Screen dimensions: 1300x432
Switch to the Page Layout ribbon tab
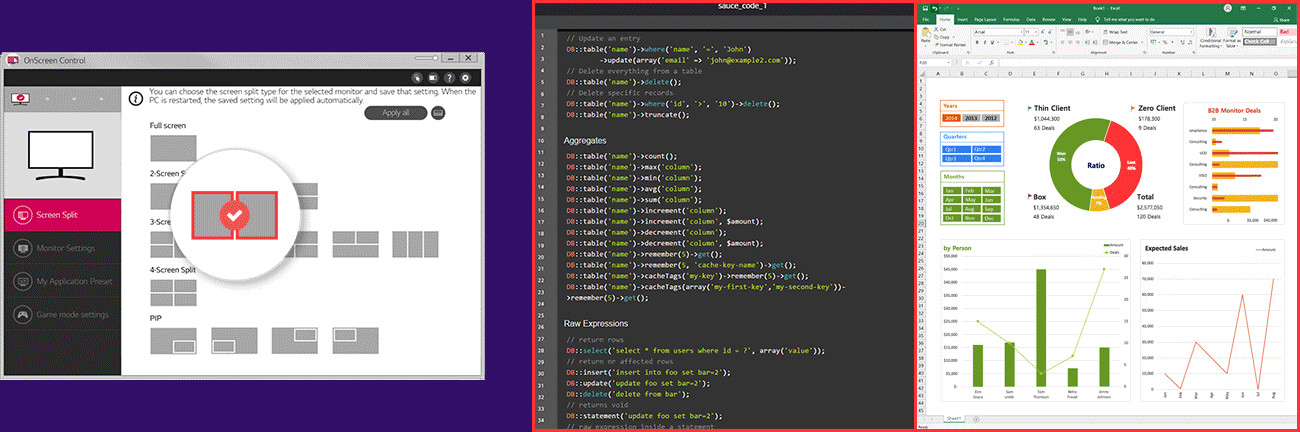point(985,20)
